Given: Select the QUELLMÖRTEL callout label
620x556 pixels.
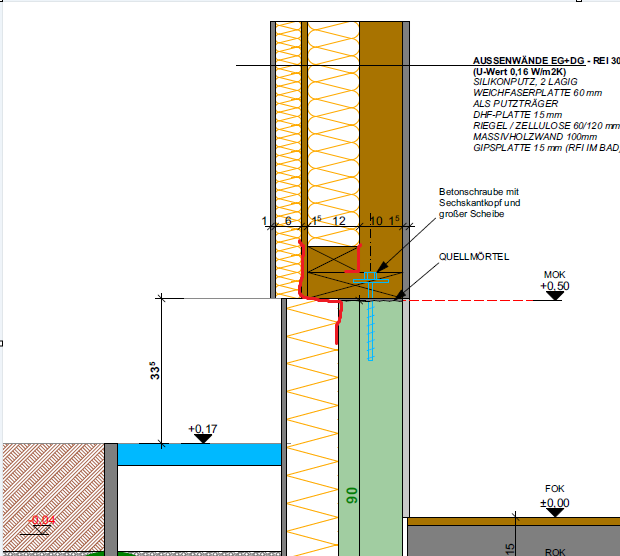Looking at the screenshot, I should (474, 257).
